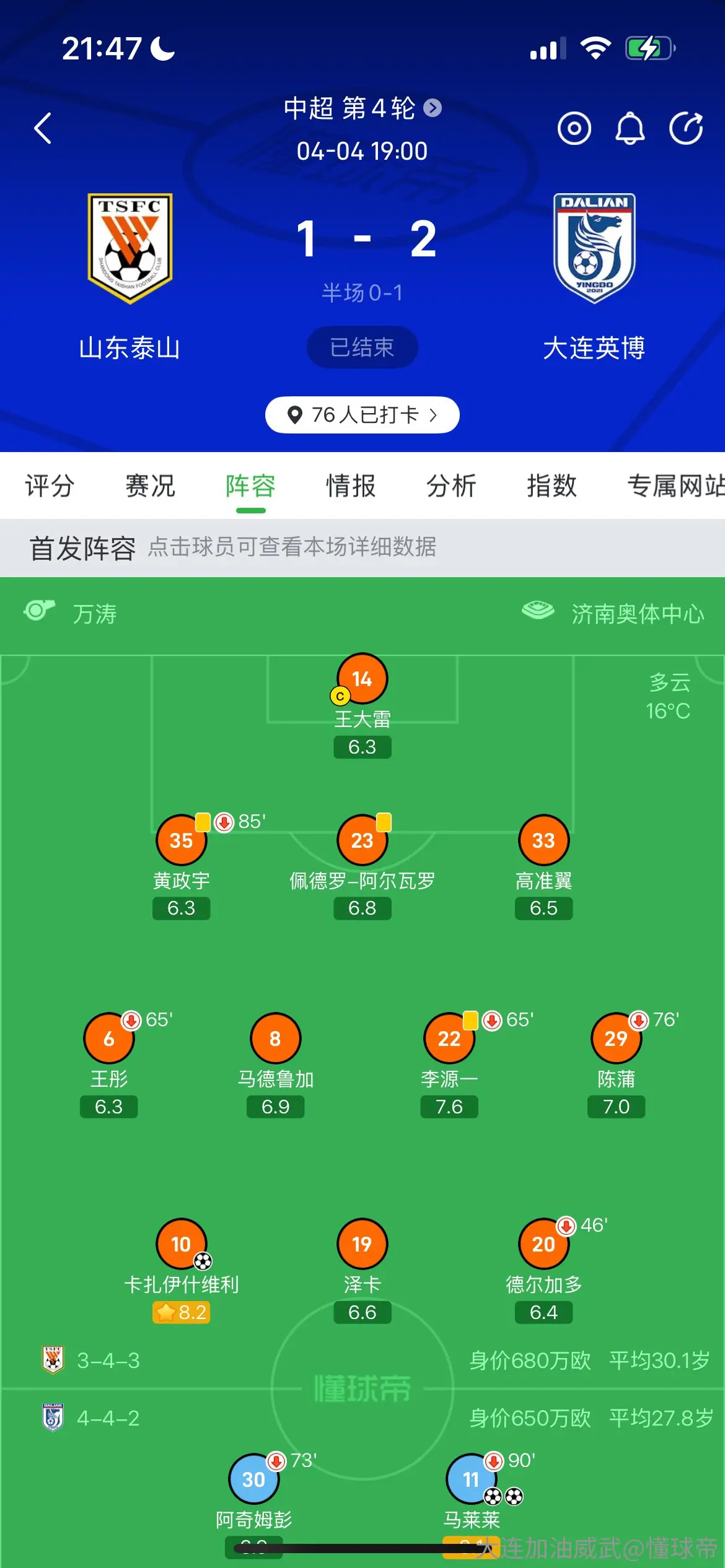Open Dalian Yingbo team crest
Image resolution: width=725 pixels, height=1568 pixels.
click(594, 248)
